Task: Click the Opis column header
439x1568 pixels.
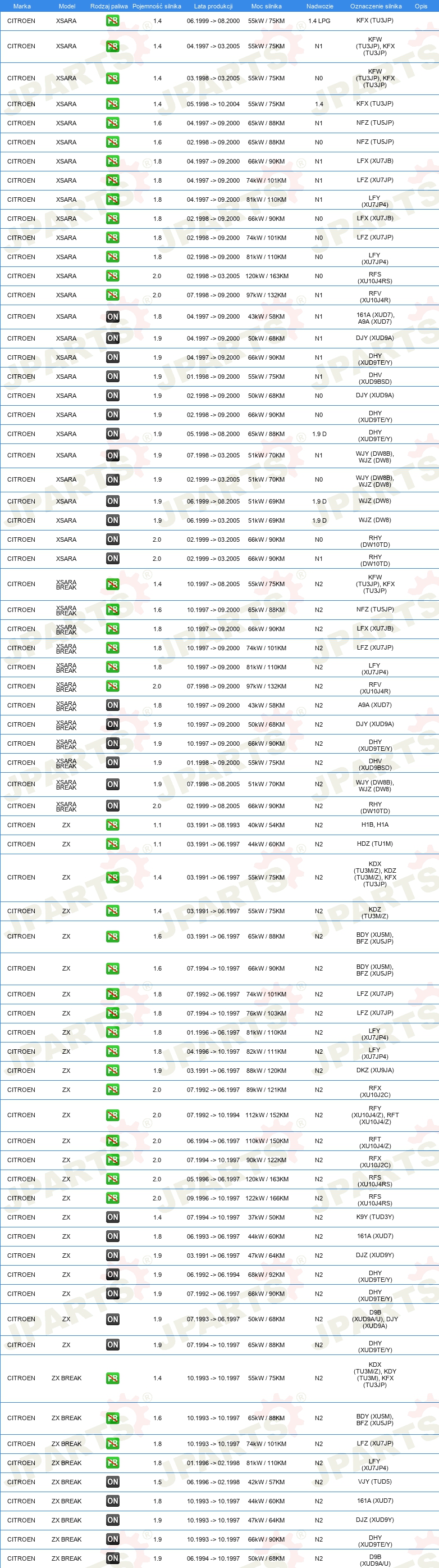Action: pyautogui.click(x=422, y=6)
